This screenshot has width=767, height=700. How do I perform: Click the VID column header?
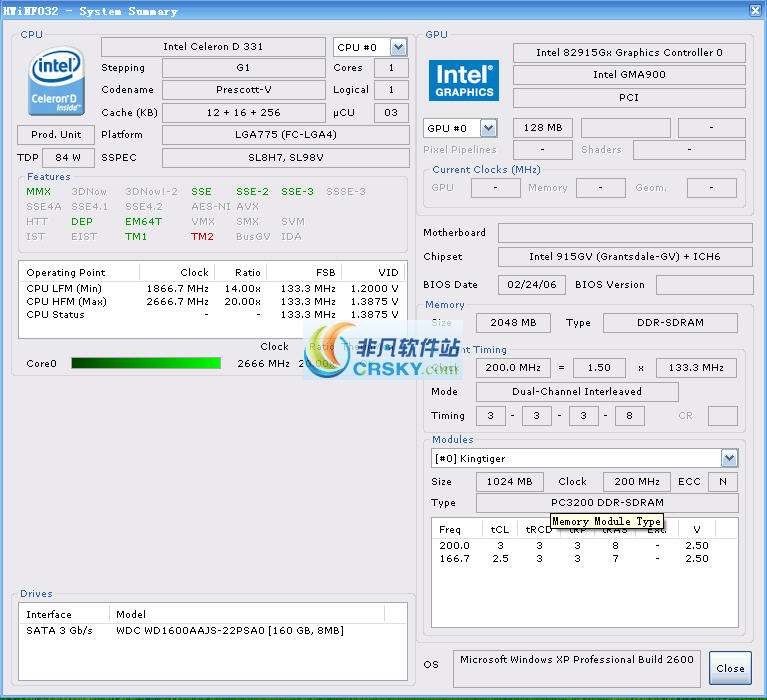pyautogui.click(x=373, y=272)
